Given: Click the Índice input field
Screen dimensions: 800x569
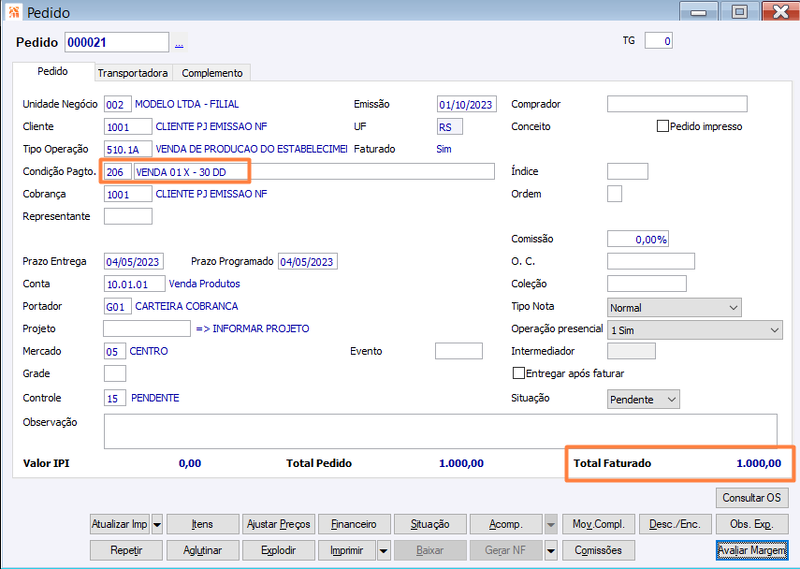Looking at the screenshot, I should (x=628, y=171).
